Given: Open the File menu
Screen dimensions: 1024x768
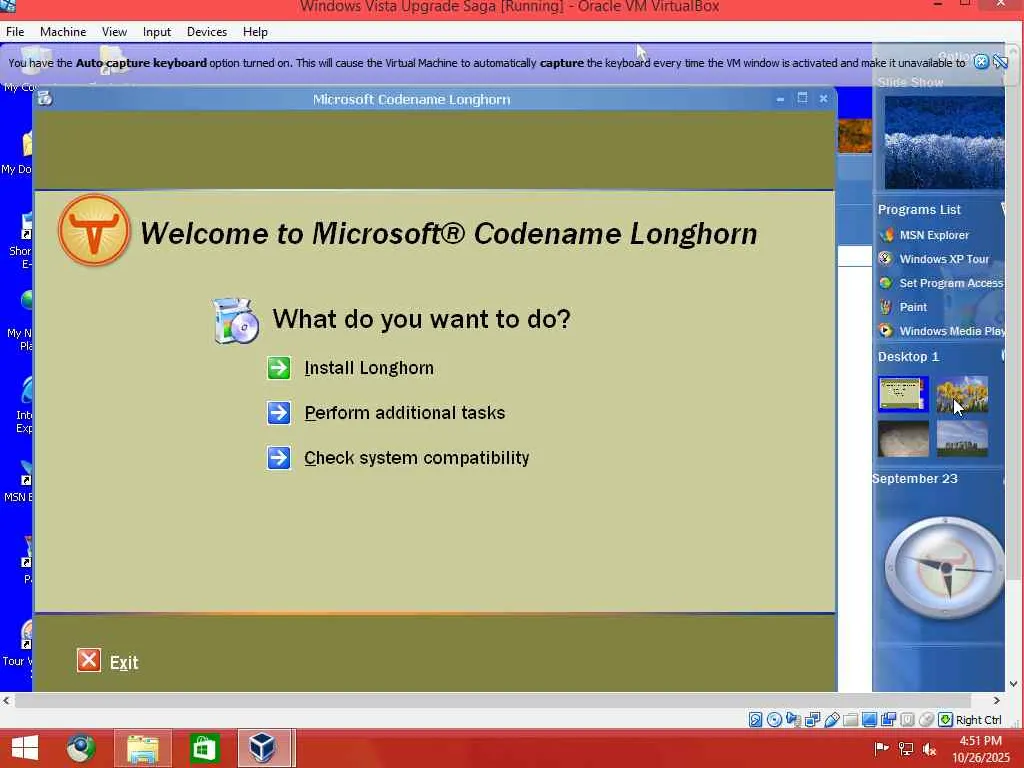Looking at the screenshot, I should pos(15,31).
